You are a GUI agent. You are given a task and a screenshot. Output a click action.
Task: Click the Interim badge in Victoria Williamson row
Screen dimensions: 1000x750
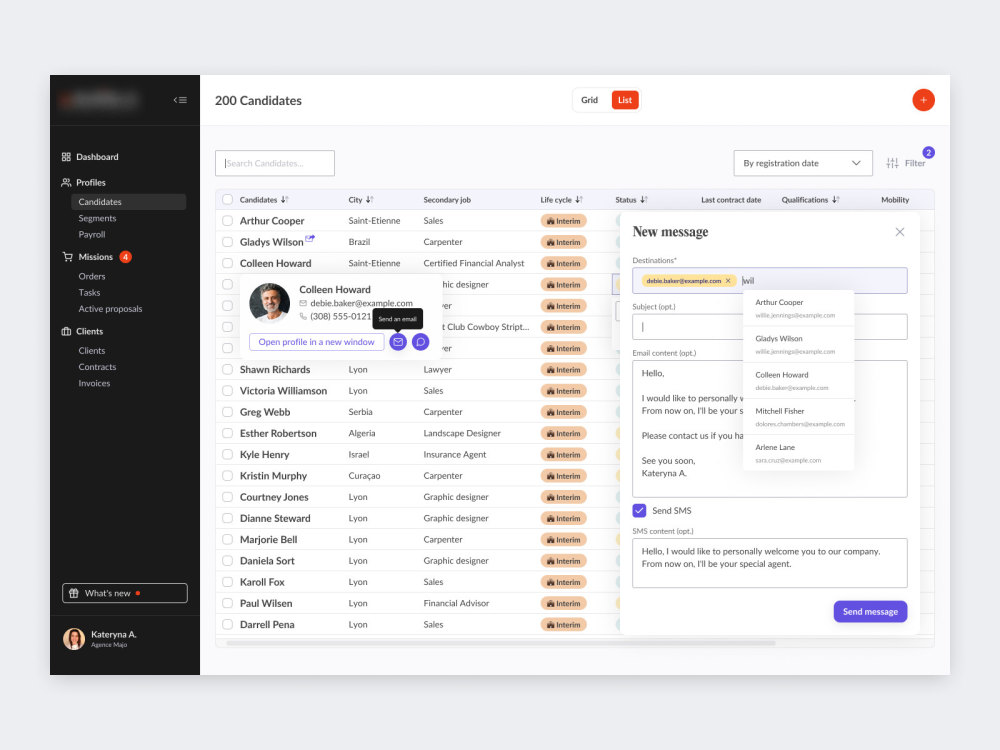564,391
